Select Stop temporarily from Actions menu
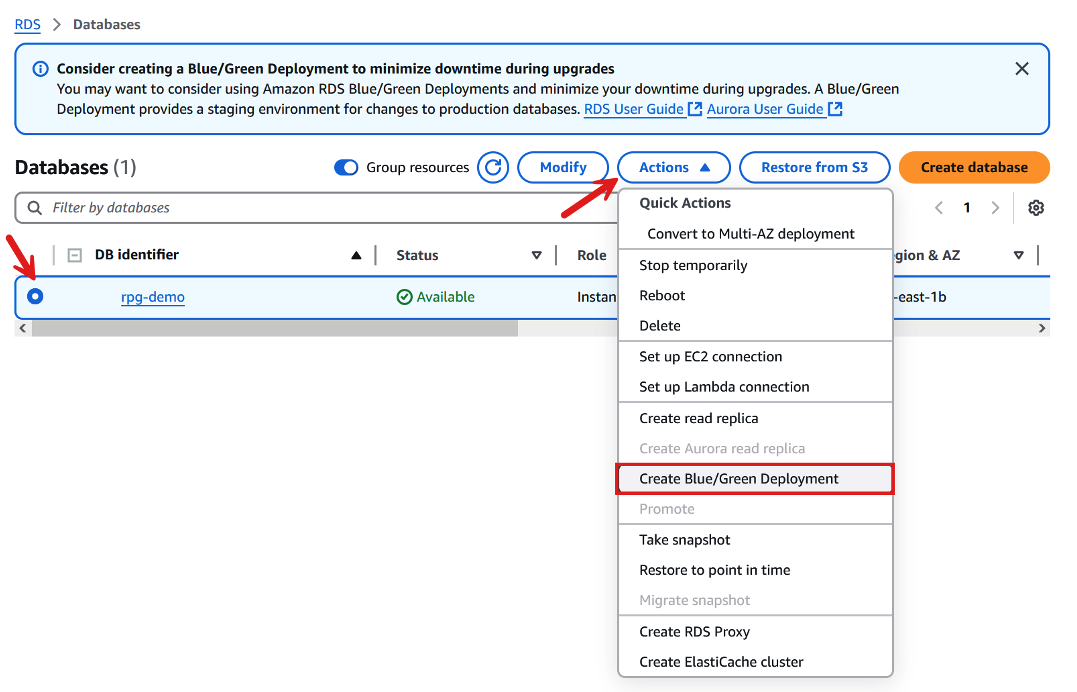Screen dimensions: 1077x692 (x=756, y=265)
